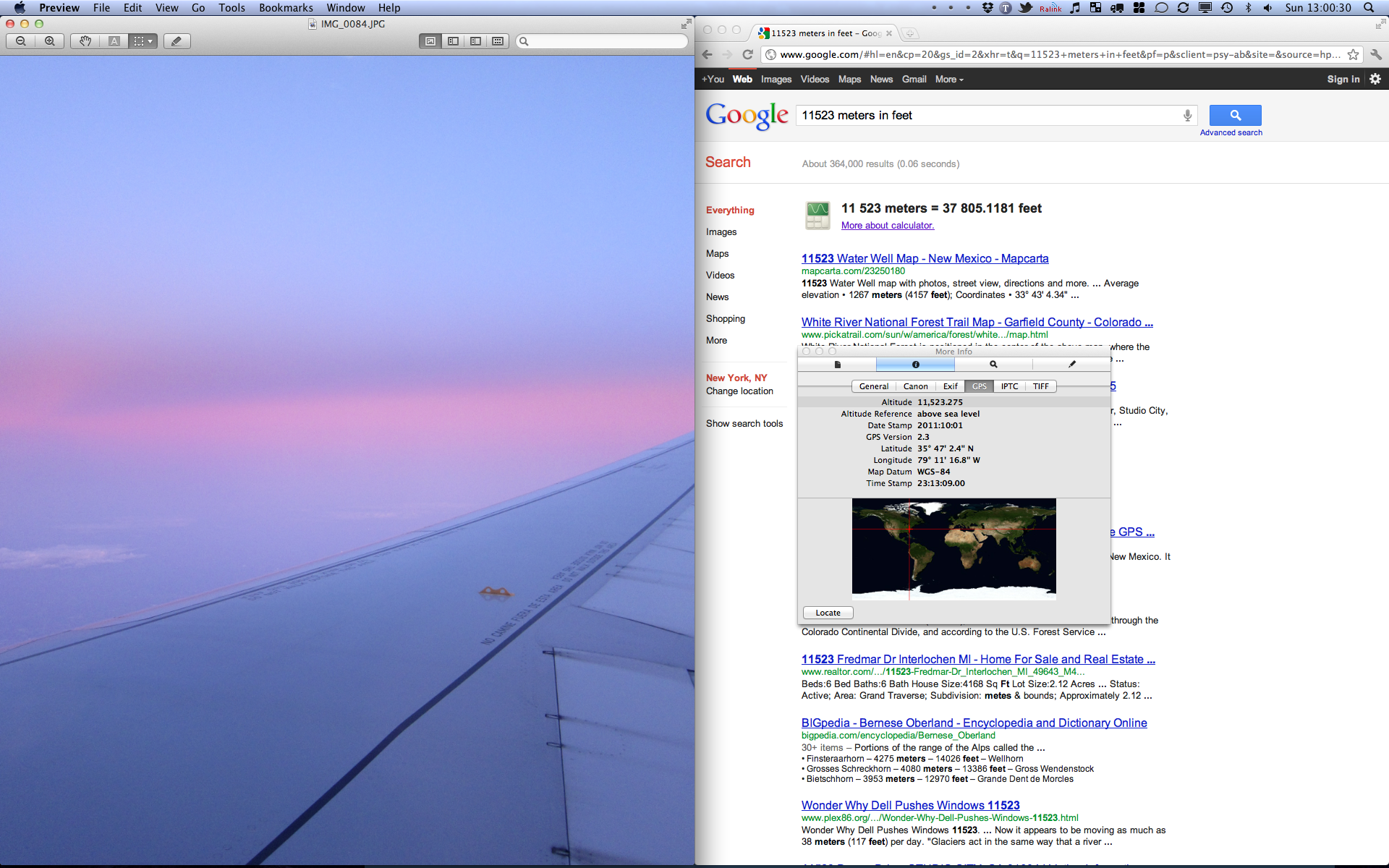Open Wonder Why Dell Pushes Windows result

910,805
